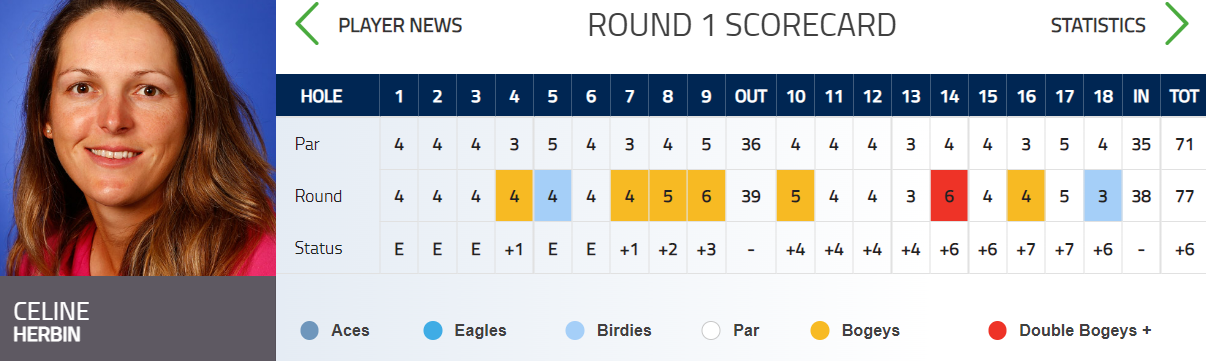Click the Celine Herbin name label
The image size is (1206, 361).
tap(52, 320)
